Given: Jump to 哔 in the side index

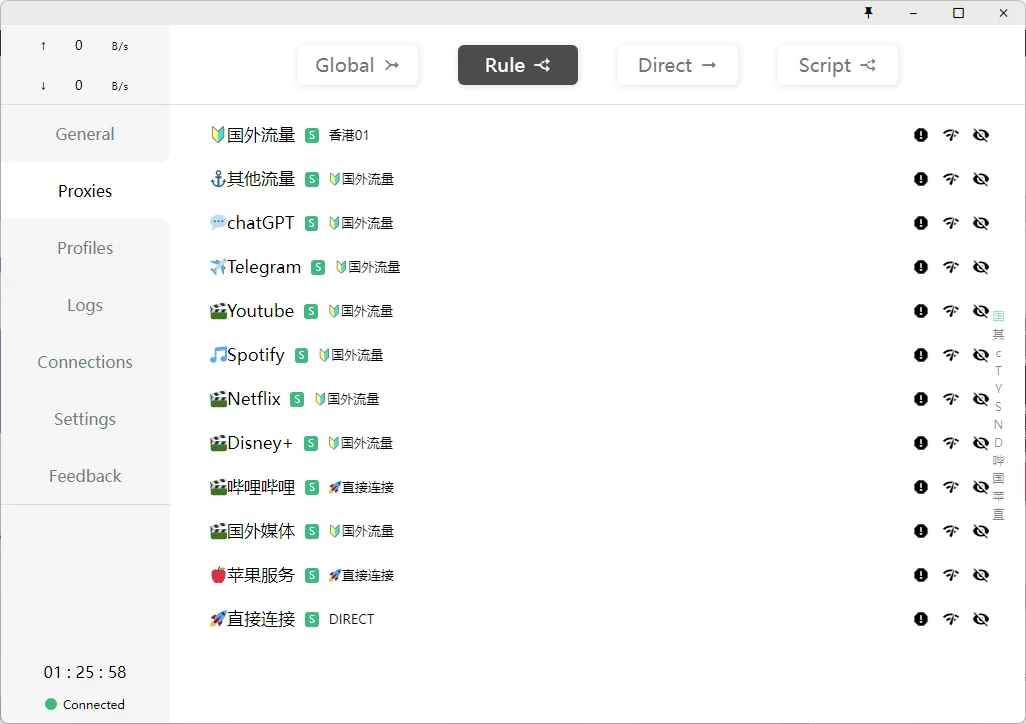Looking at the screenshot, I should point(998,461).
